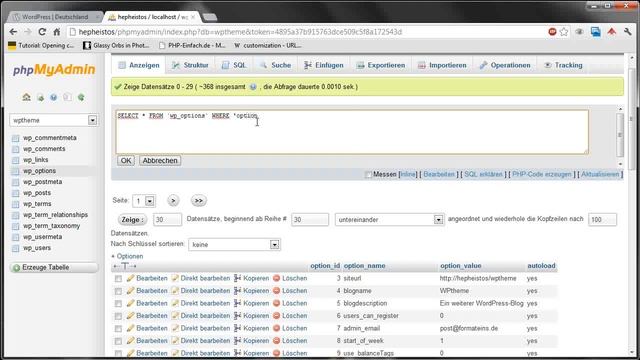Click inside the SQL query text area
This screenshot has height=360, width=640.
click(352, 131)
